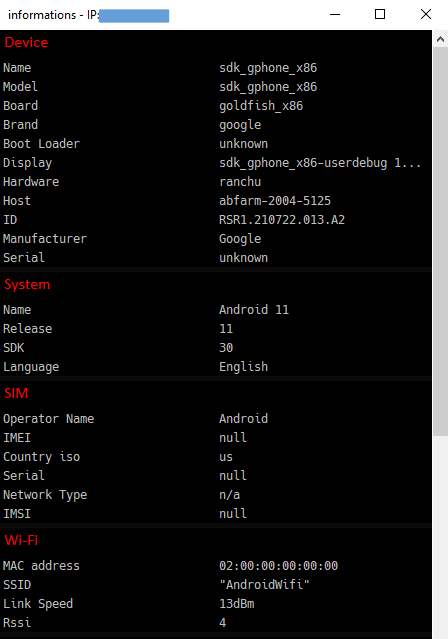Click the Operator Name row label

(49, 419)
